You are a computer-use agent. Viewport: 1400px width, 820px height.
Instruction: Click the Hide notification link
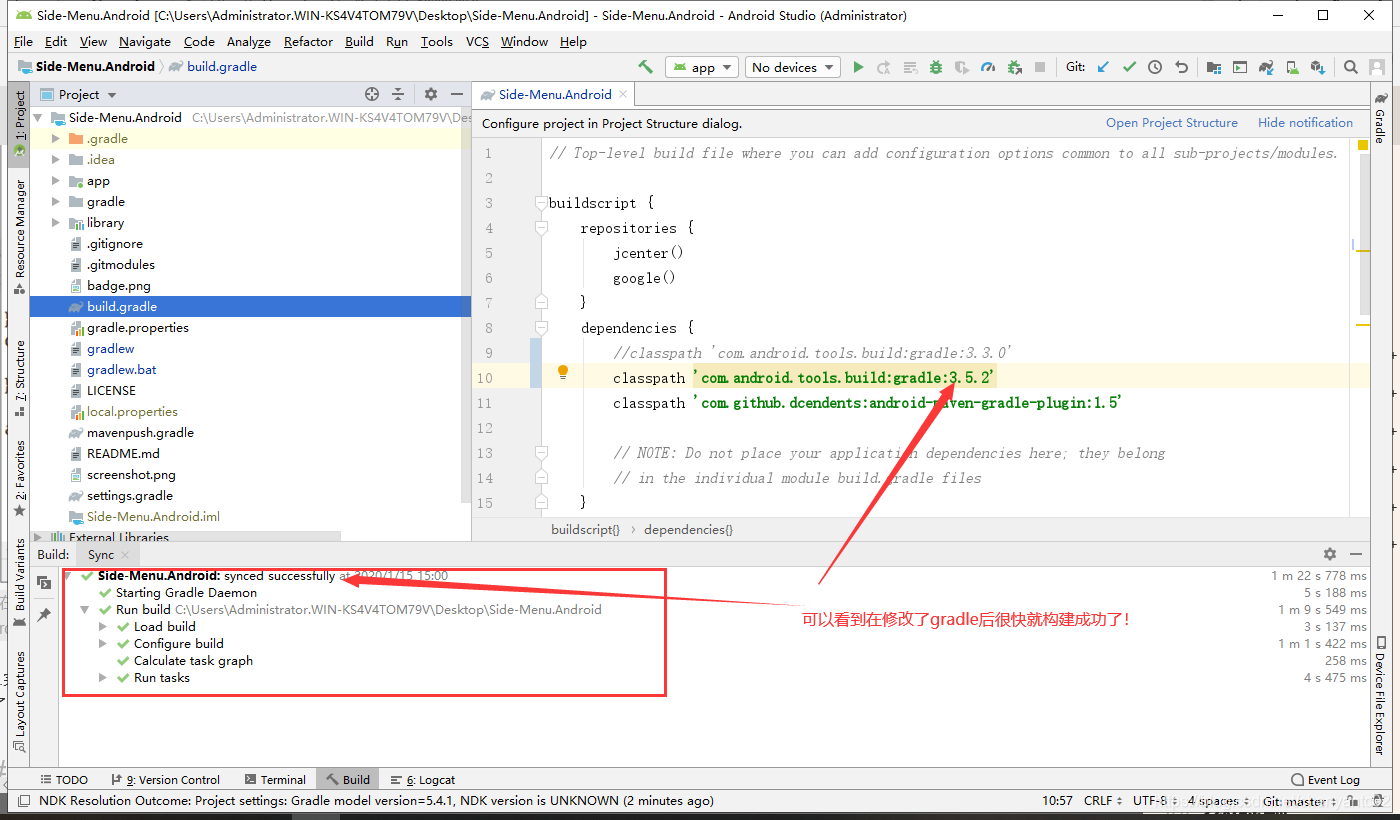tap(1305, 123)
